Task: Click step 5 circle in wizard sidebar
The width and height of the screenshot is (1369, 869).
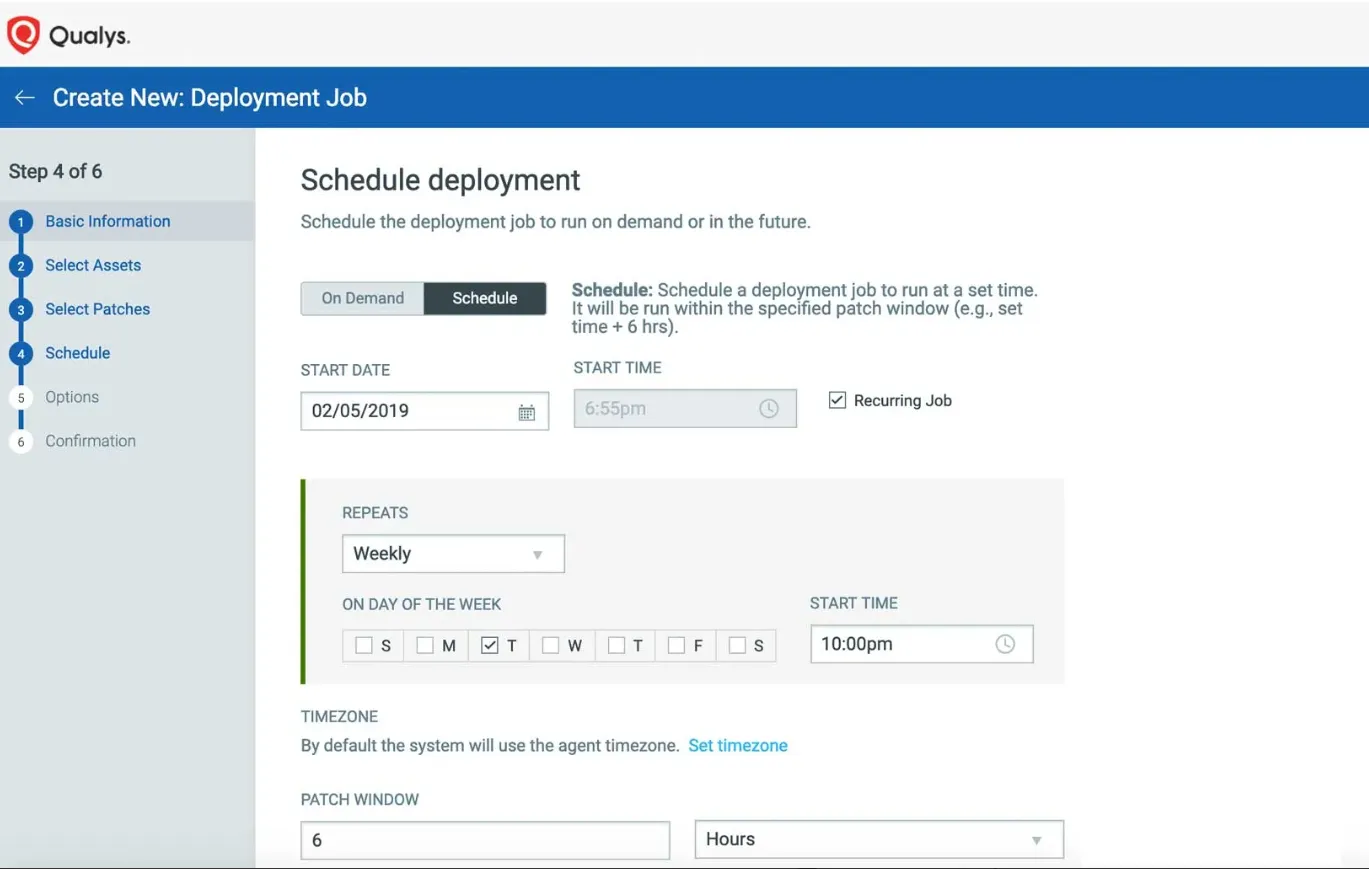Action: pyautogui.click(x=21, y=398)
